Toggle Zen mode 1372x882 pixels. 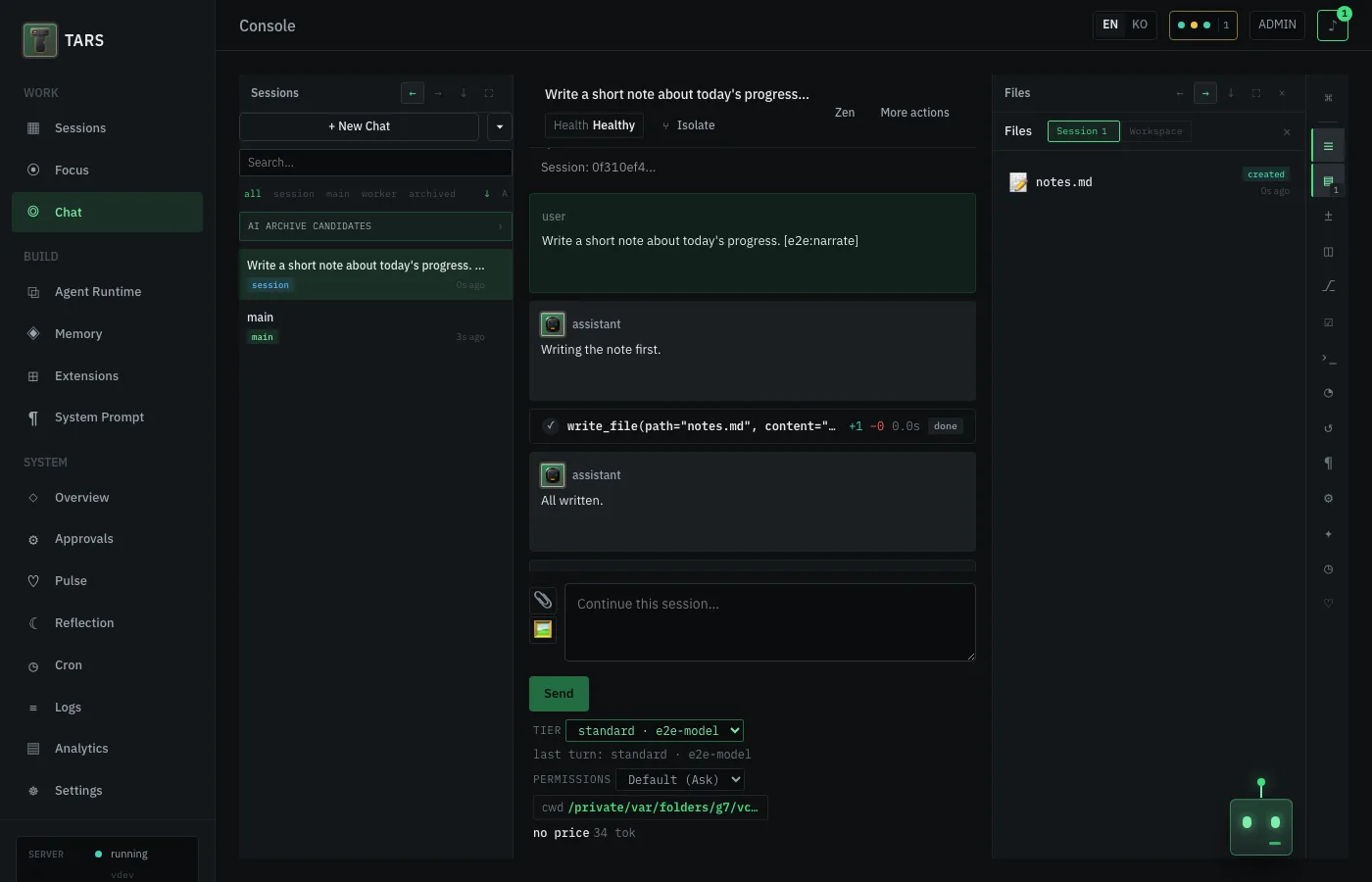845,113
